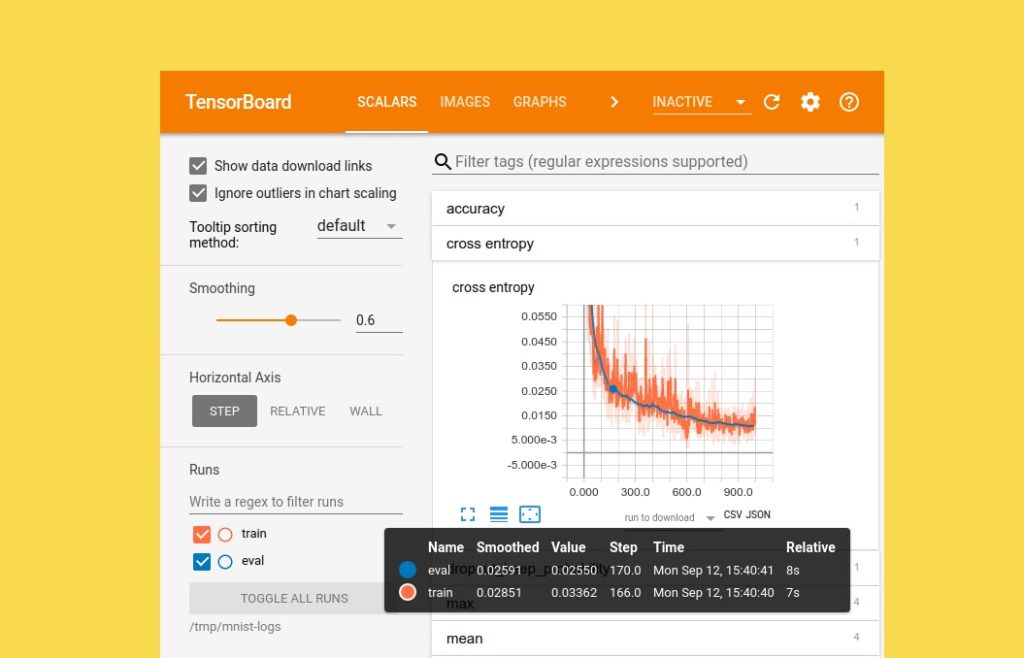Set horizontal axis to STEP

[224, 411]
